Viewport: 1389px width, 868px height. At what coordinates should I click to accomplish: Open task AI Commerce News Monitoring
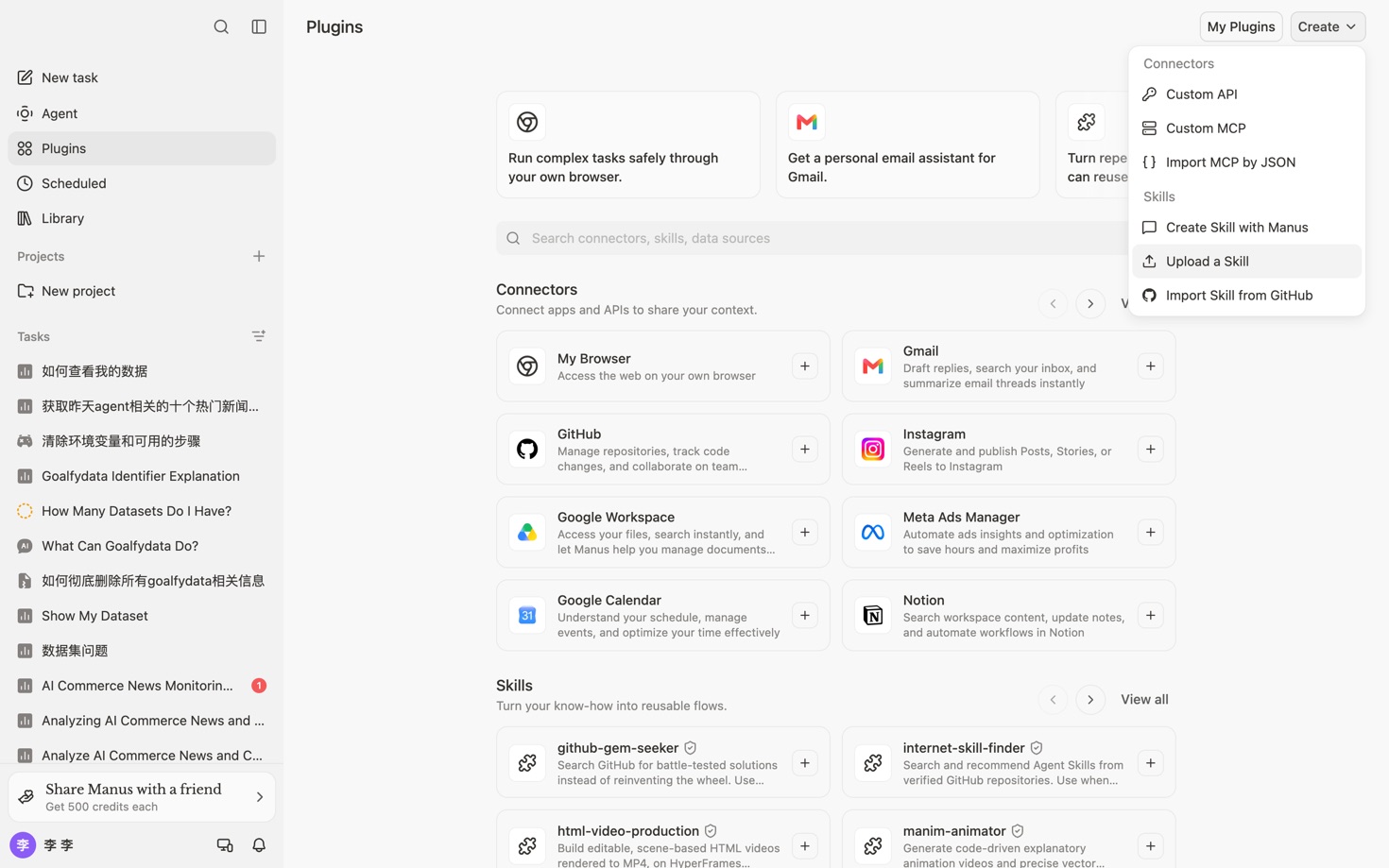tap(142, 686)
